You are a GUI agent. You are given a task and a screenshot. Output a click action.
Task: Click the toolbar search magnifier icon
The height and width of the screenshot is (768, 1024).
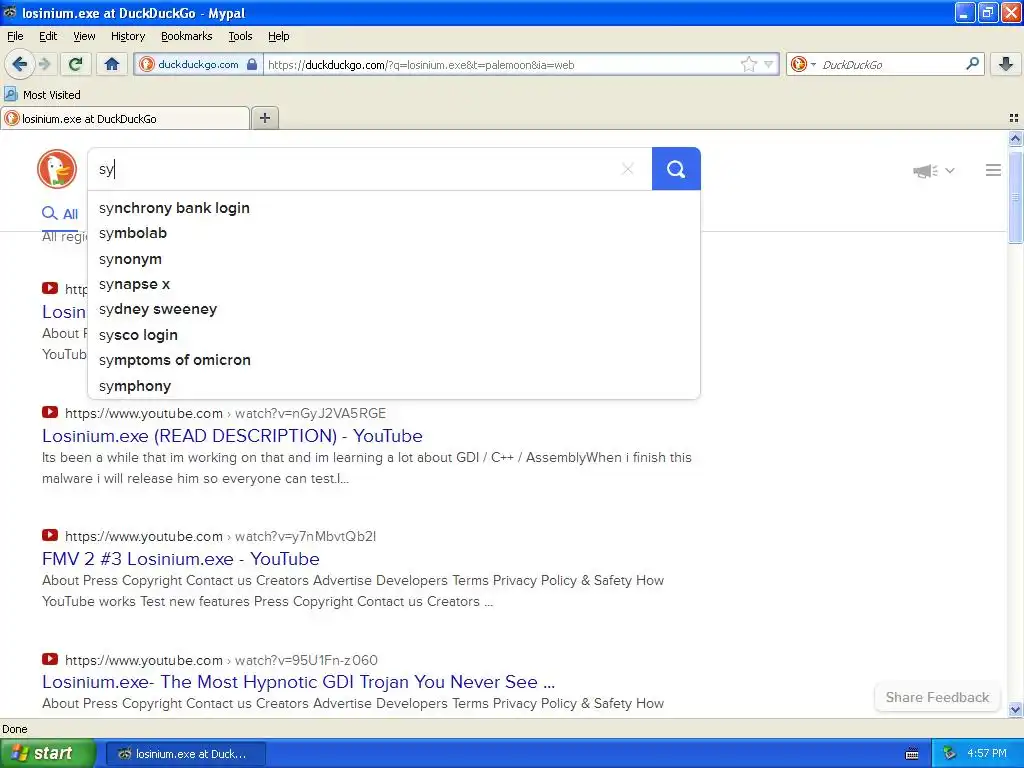tap(972, 64)
